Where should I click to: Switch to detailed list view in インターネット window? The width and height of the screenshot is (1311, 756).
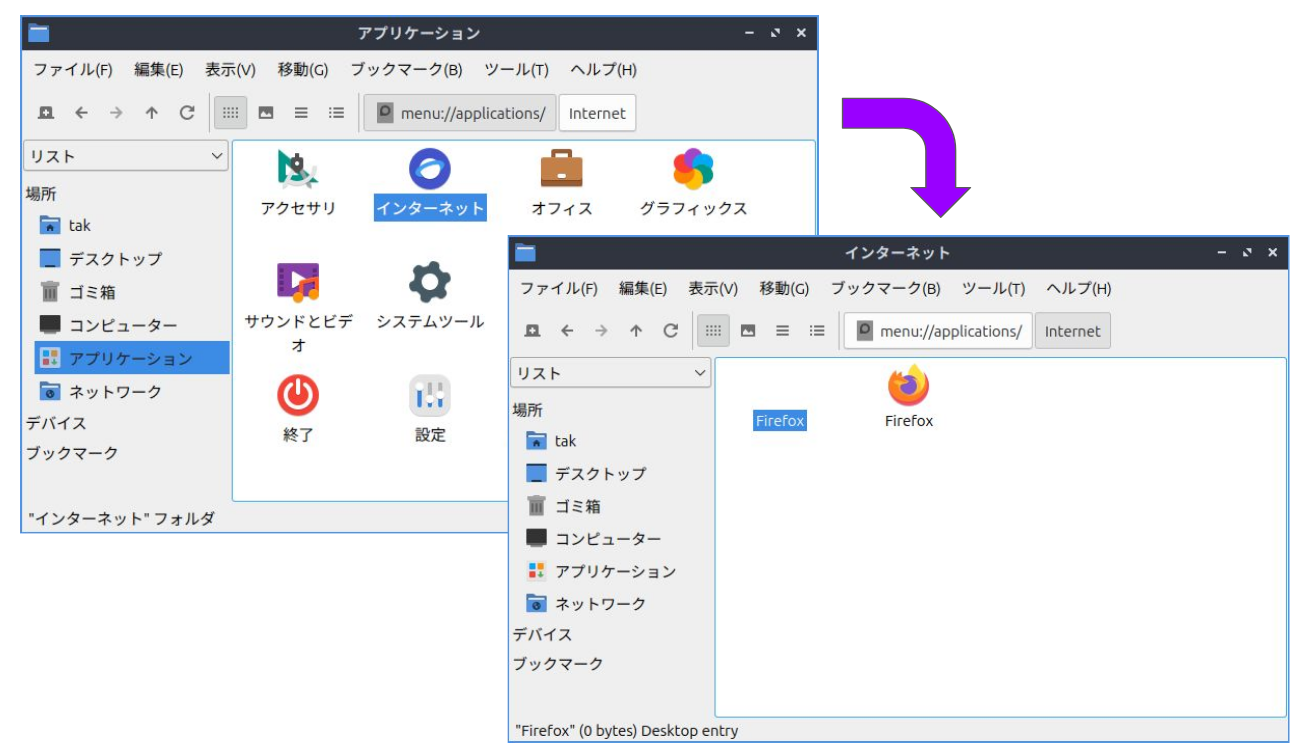pos(817,331)
